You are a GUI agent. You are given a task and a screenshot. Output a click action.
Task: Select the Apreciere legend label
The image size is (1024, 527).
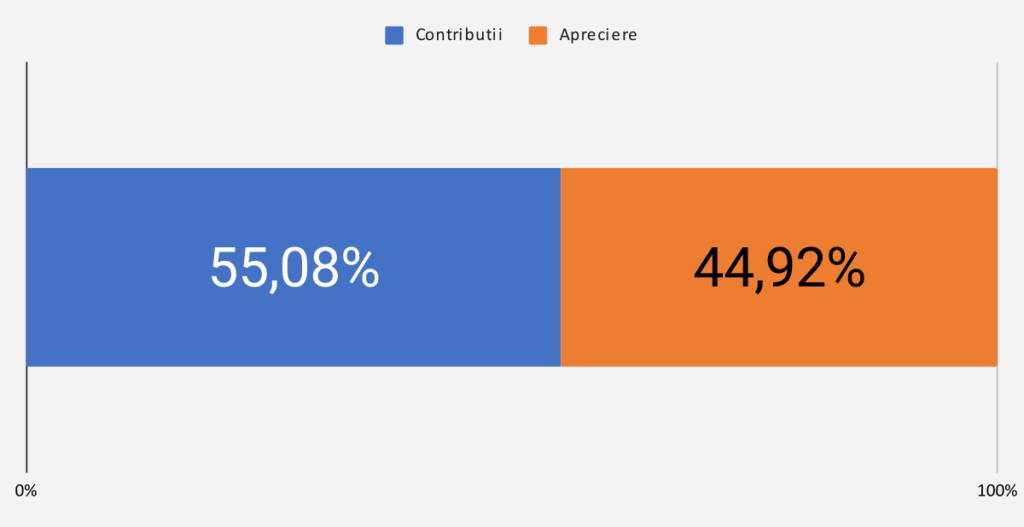click(x=598, y=35)
